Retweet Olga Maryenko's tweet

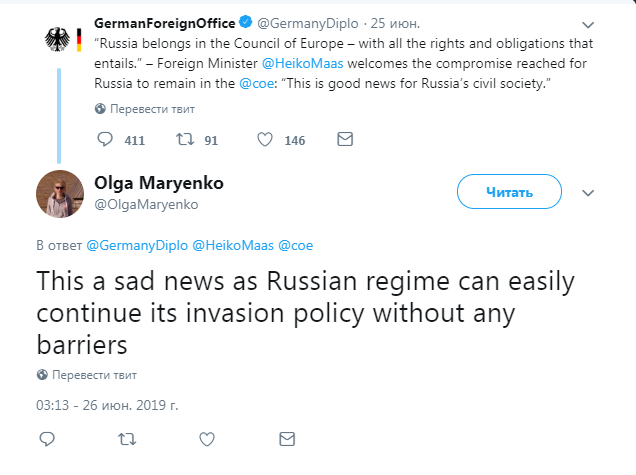pos(127,439)
